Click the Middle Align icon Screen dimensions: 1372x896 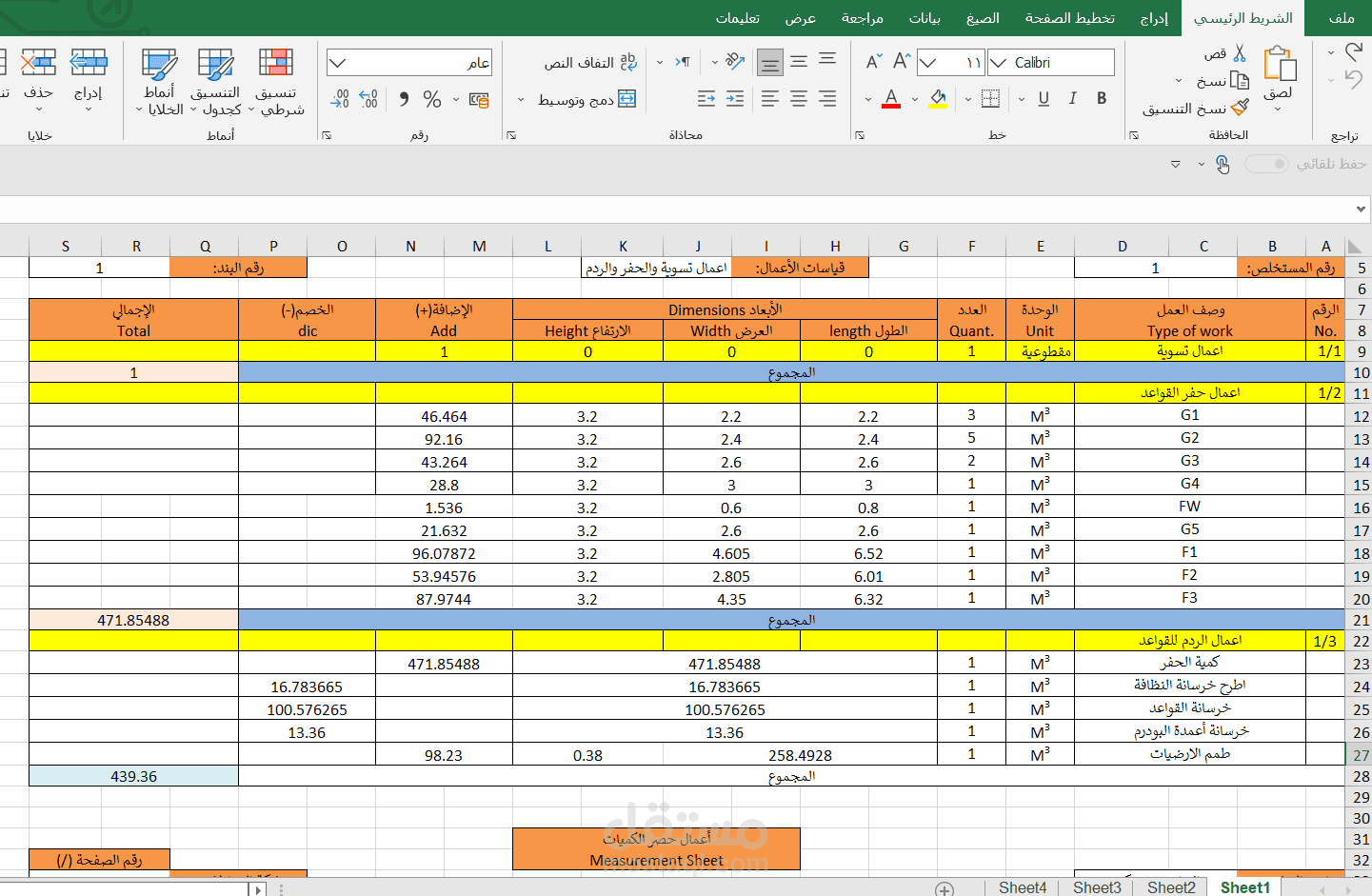pos(799,62)
